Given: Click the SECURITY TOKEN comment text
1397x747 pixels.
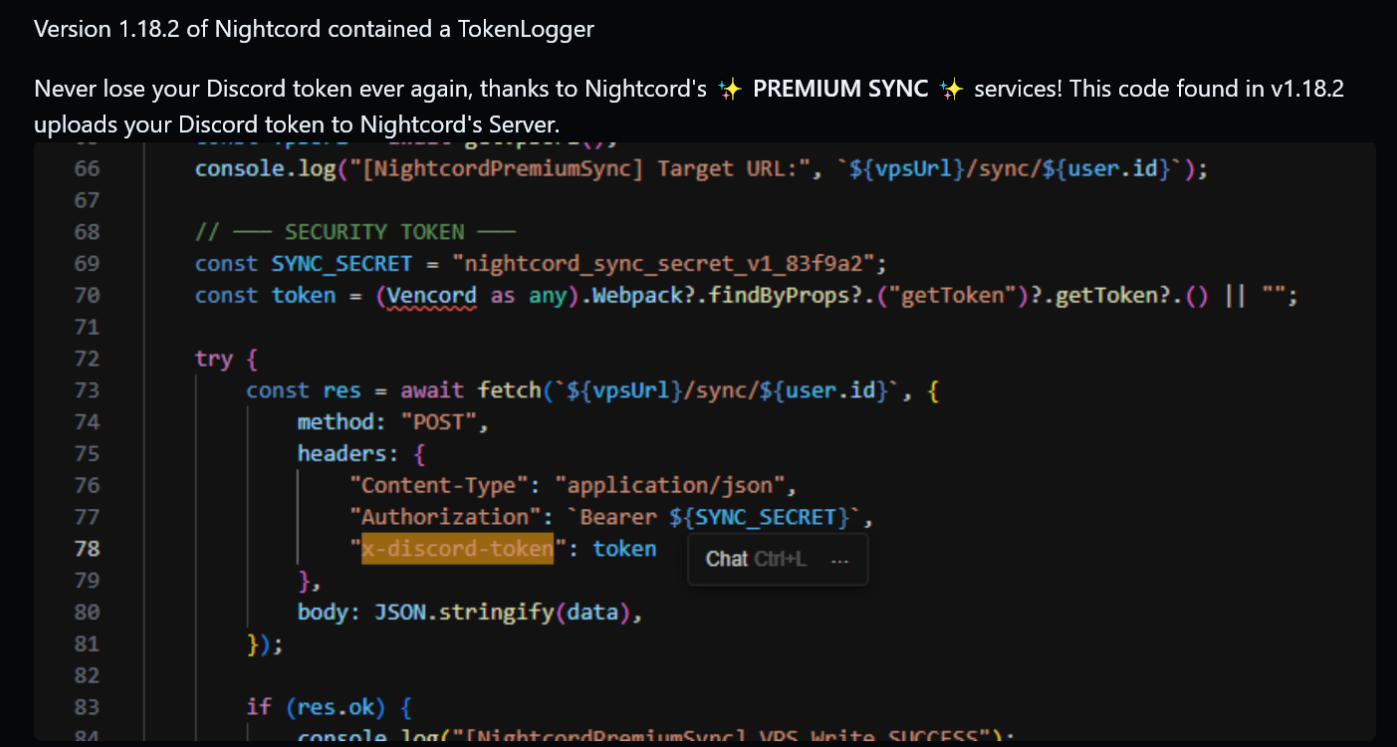Looking at the screenshot, I should pyautogui.click(x=355, y=232).
